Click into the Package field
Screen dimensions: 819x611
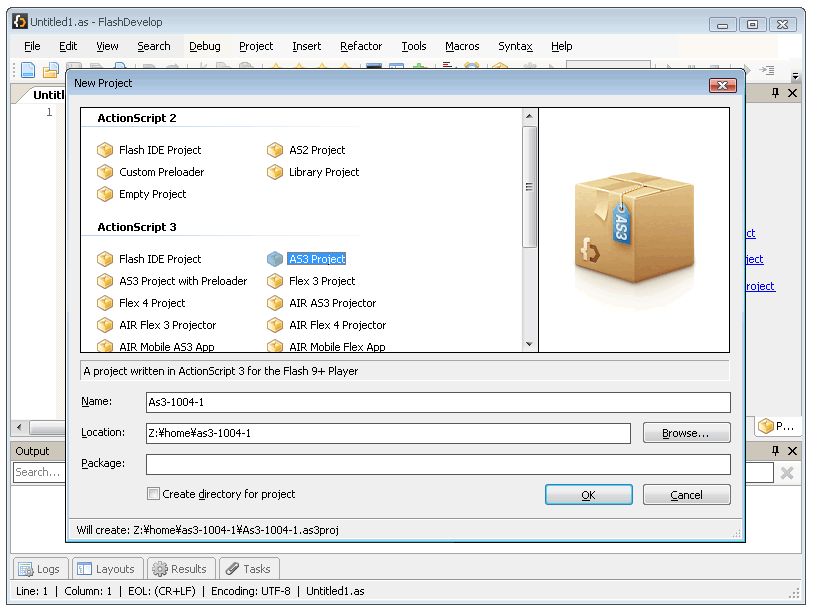pyautogui.click(x=438, y=464)
